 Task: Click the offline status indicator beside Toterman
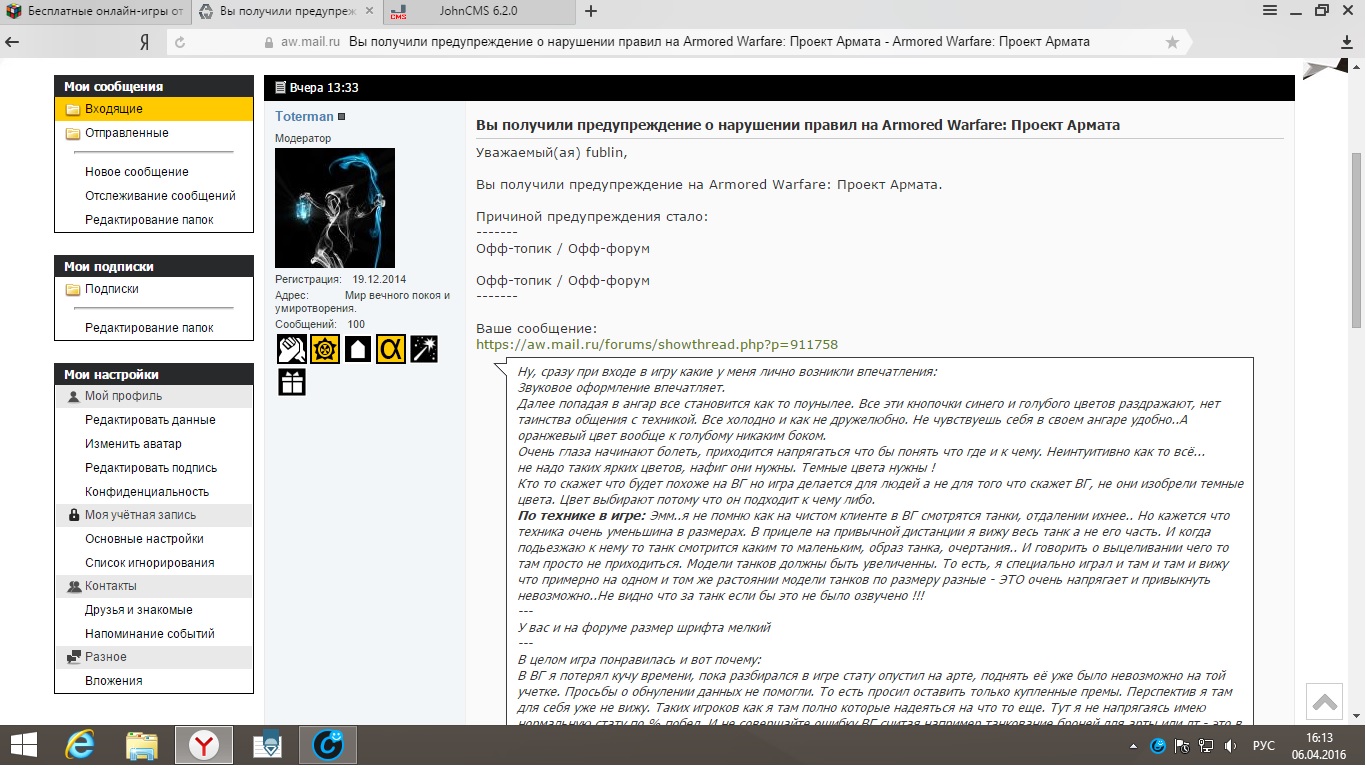pyautogui.click(x=342, y=117)
